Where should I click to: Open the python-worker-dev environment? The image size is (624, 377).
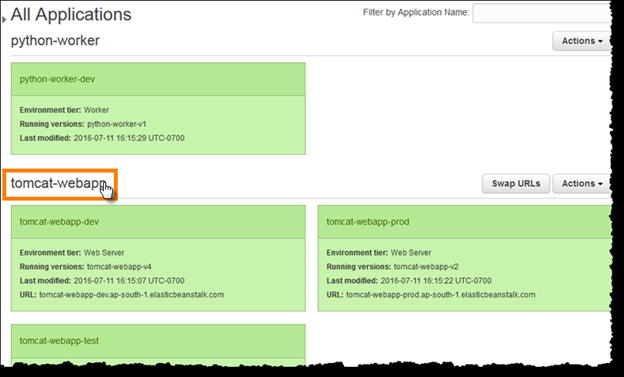[57, 79]
